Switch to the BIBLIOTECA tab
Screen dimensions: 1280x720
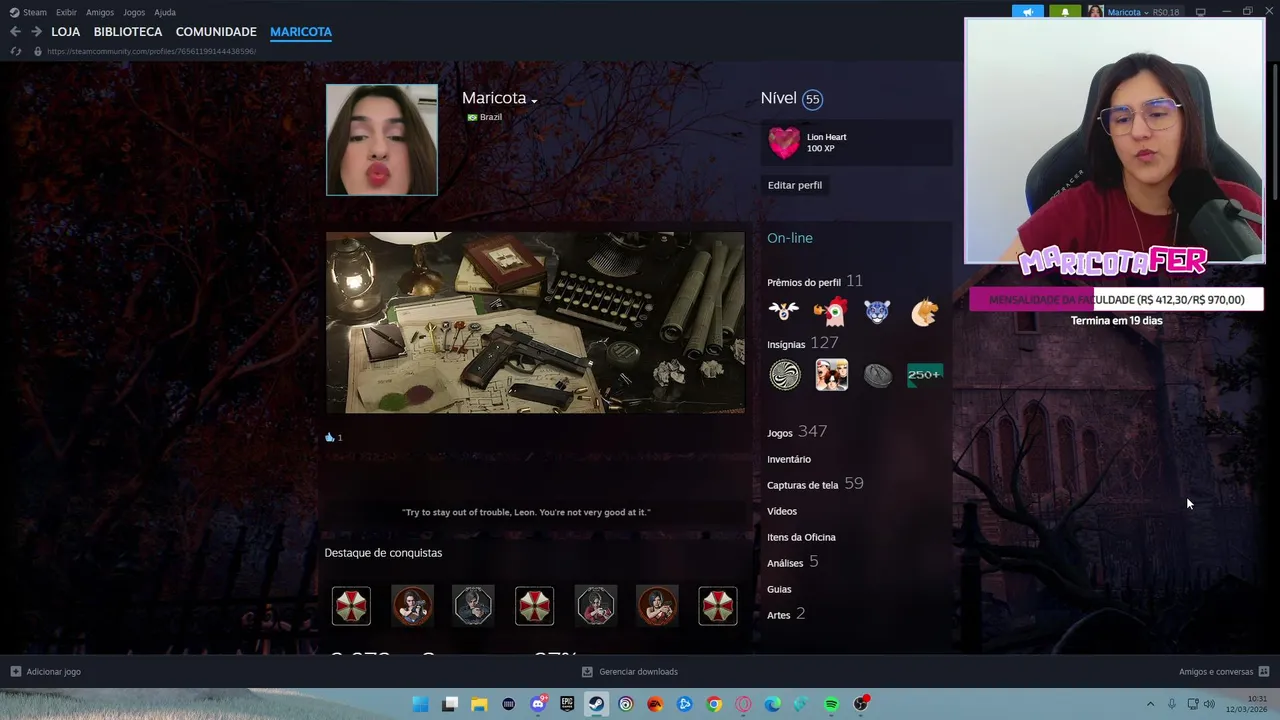128,32
